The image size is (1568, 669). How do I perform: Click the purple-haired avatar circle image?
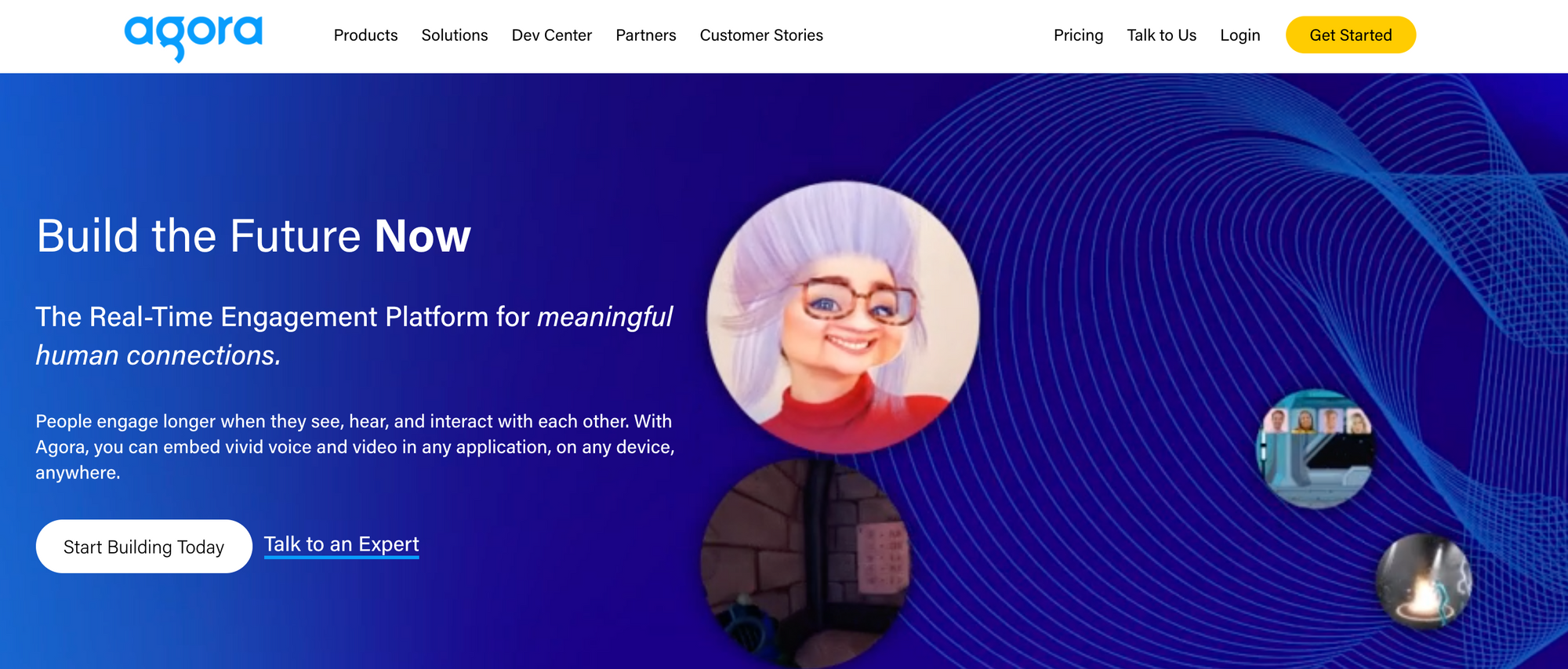pos(843,318)
